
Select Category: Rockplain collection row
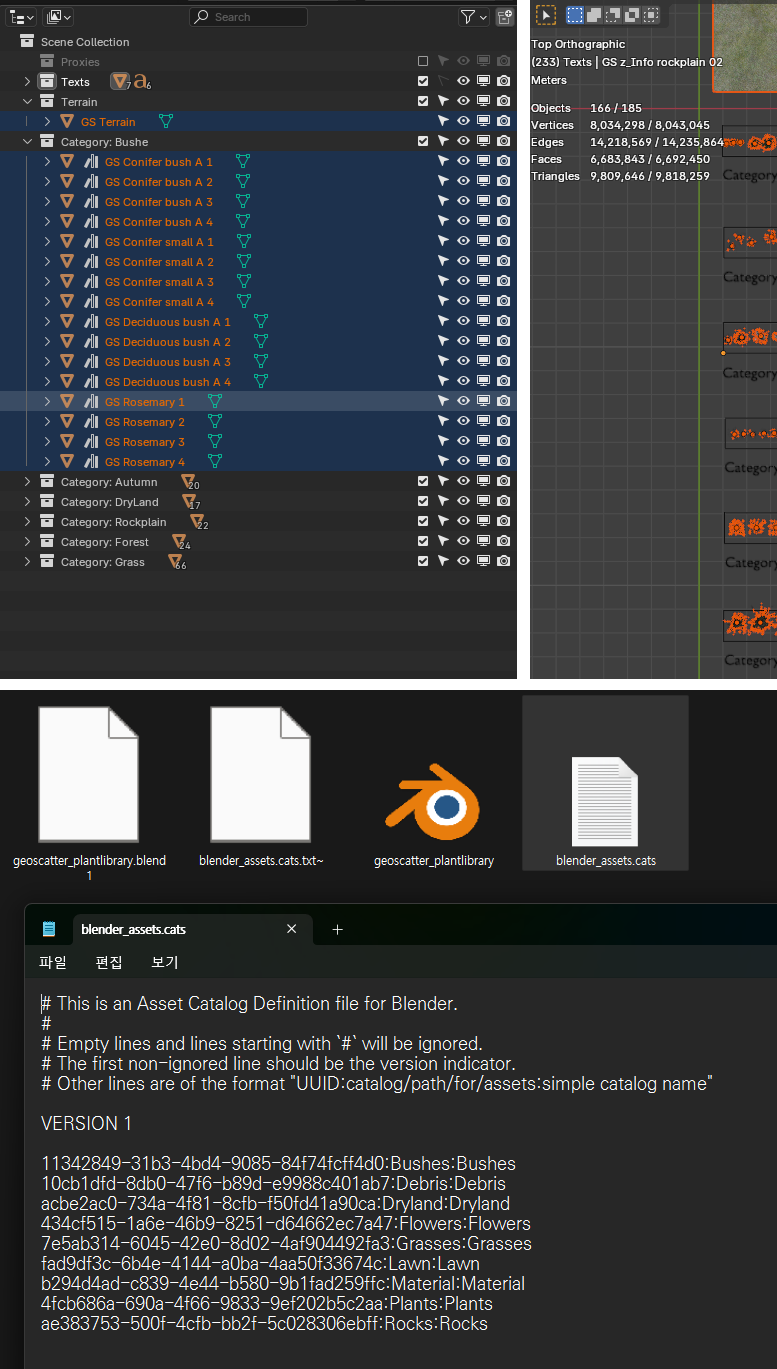pos(258,522)
